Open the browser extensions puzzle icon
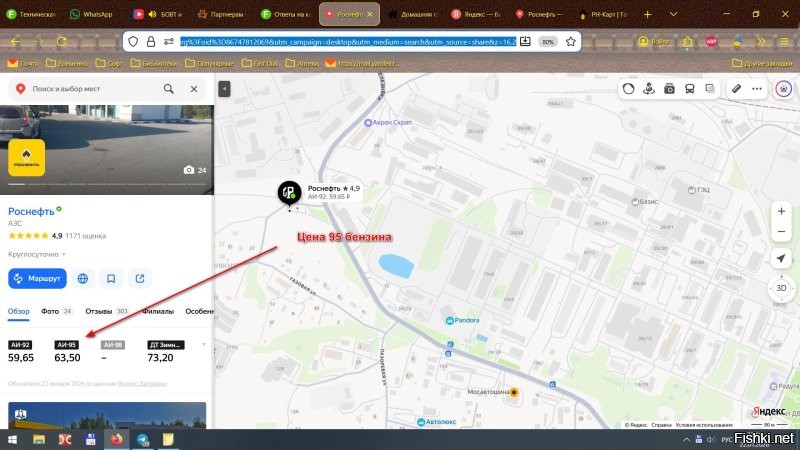 click(x=688, y=42)
